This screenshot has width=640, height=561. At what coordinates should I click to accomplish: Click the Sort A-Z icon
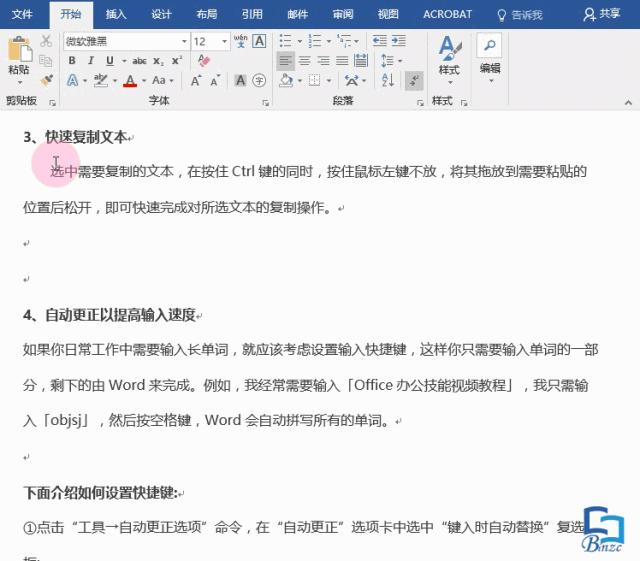click(388, 80)
